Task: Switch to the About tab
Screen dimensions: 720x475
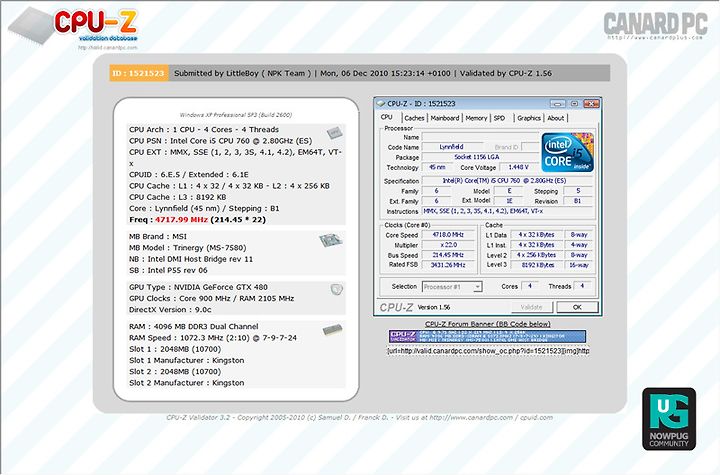Action: (x=556, y=118)
